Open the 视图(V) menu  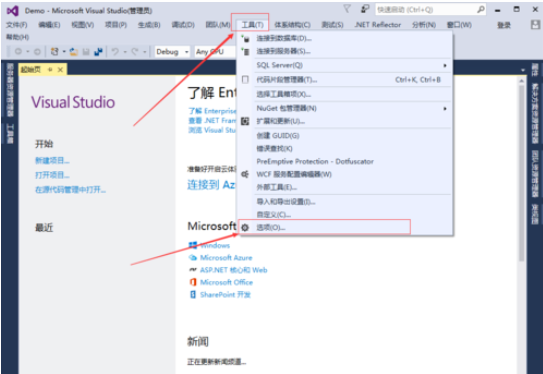point(82,25)
